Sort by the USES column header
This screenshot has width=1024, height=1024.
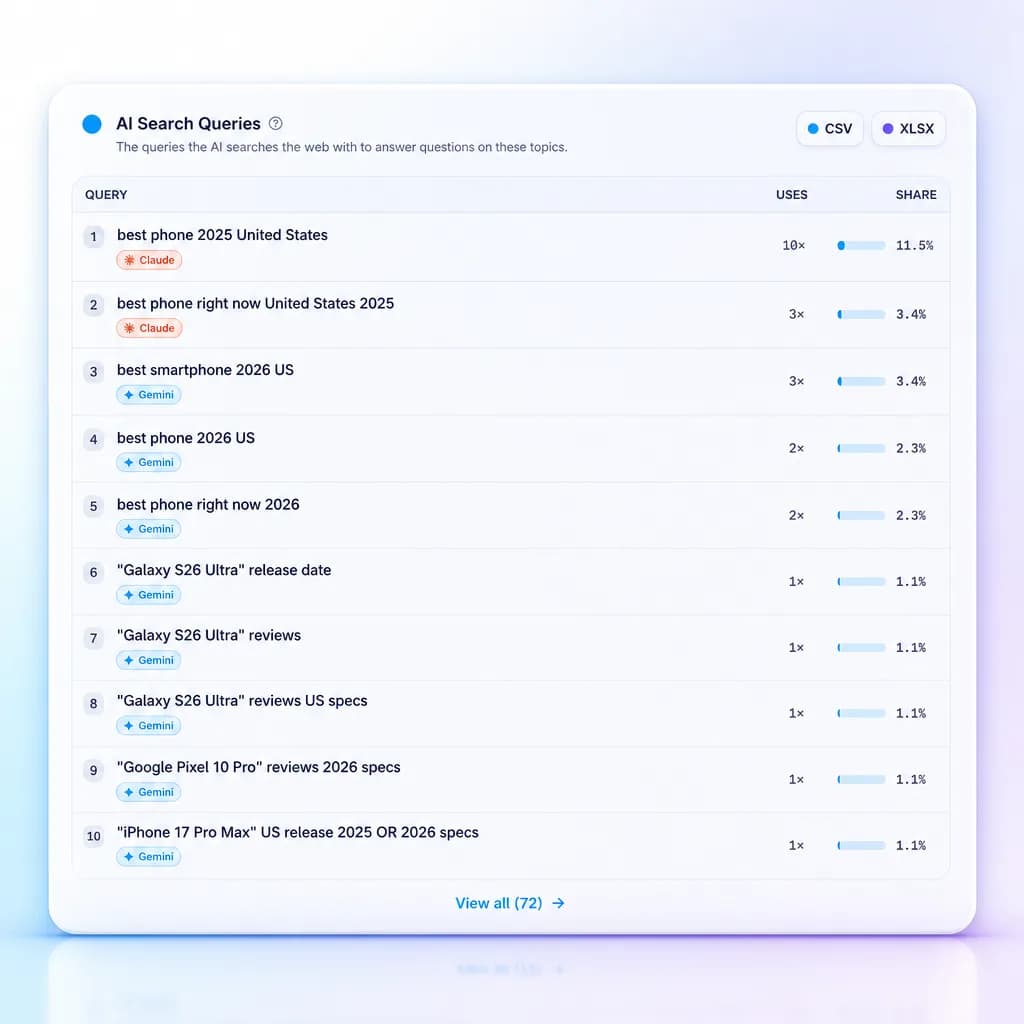792,195
